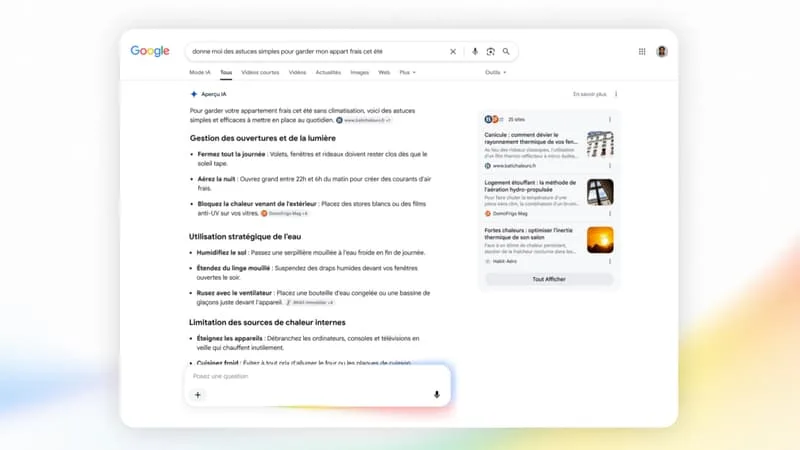Click the magnifying glass search icon
Screen dimensions: 800x450
(x=506, y=52)
